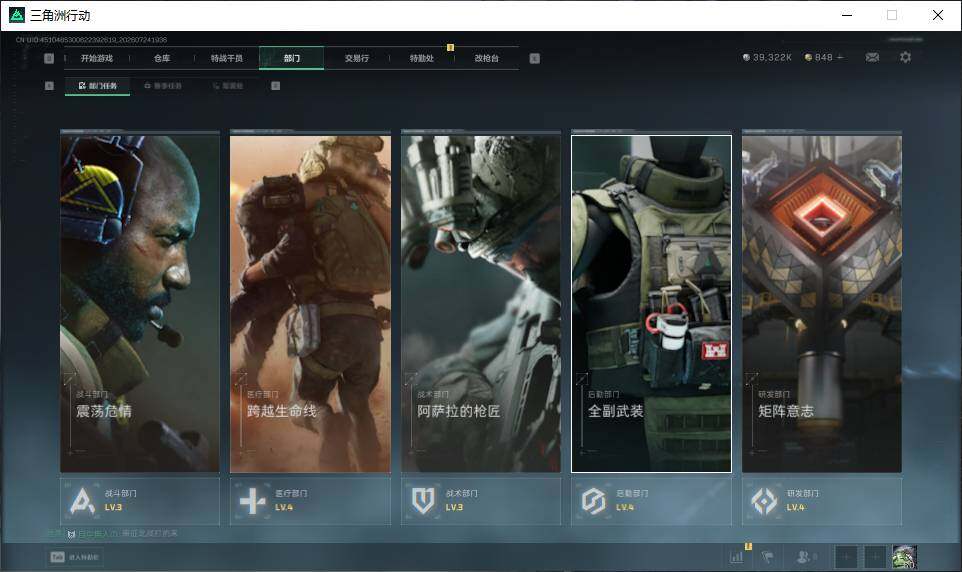This screenshot has width=962, height=572.
Task: Open the settings gear icon
Action: click(x=905, y=57)
